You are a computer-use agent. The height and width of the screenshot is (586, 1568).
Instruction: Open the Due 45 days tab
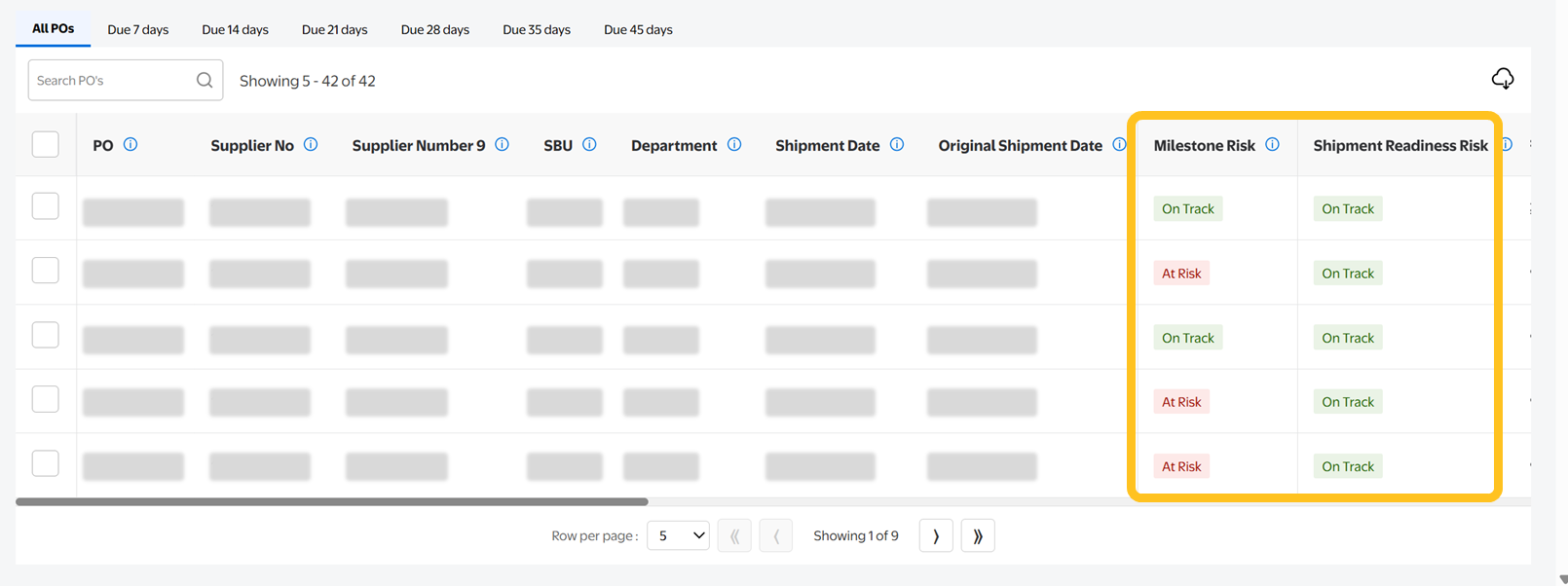638,30
